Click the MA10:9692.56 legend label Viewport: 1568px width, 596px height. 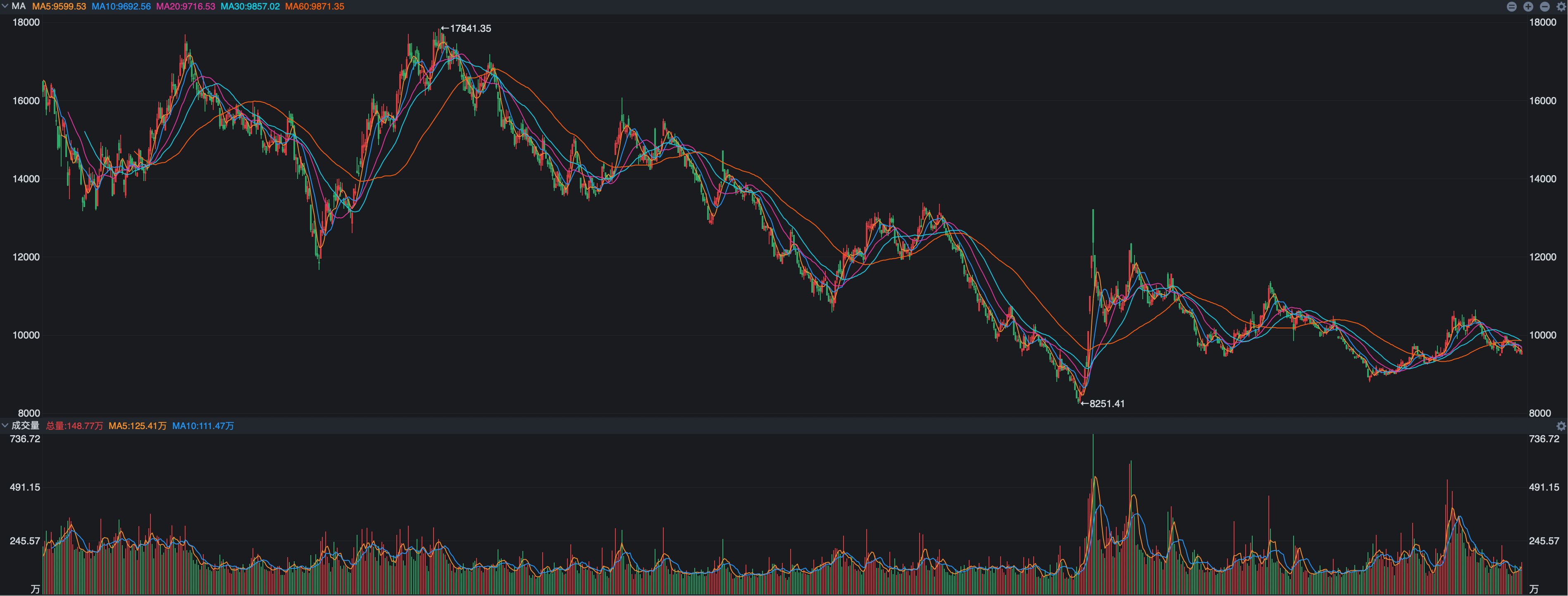121,6
